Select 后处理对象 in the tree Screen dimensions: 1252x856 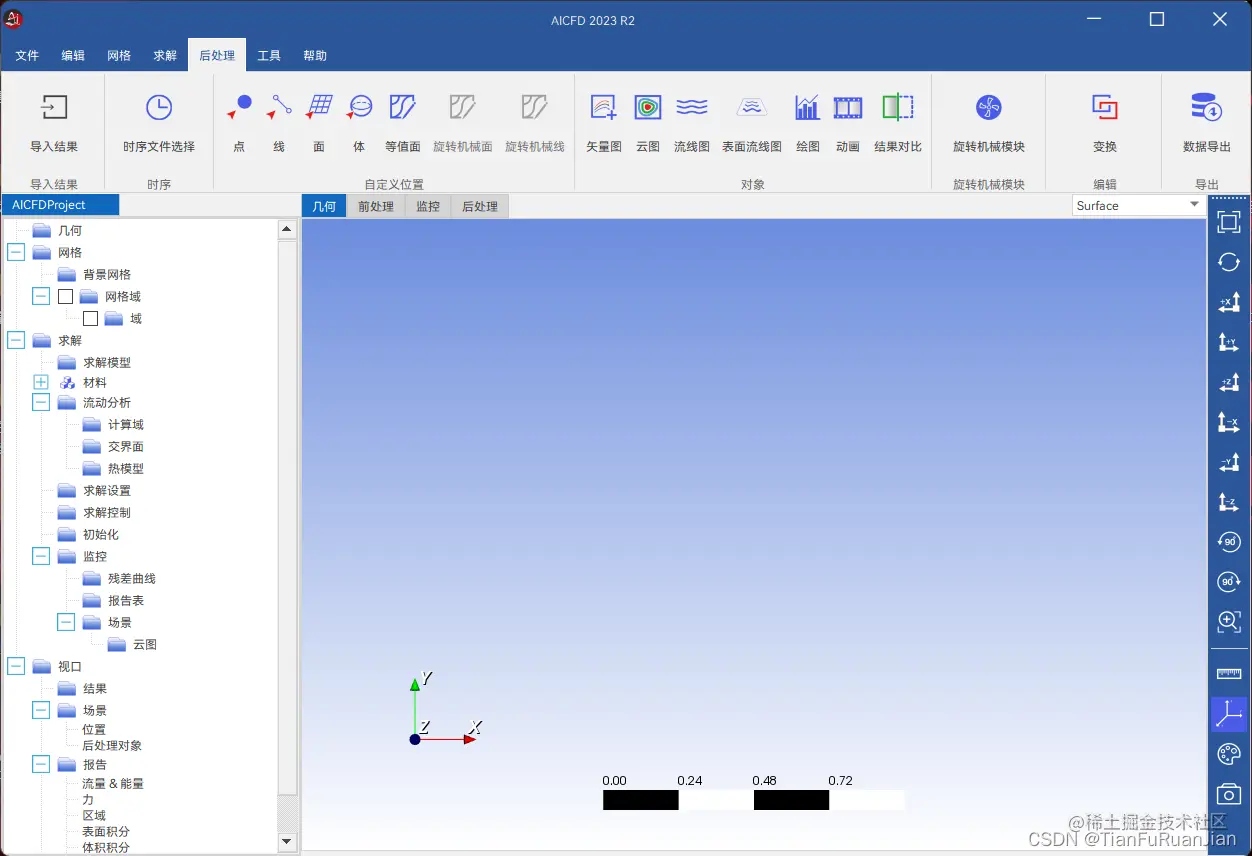pos(112,746)
